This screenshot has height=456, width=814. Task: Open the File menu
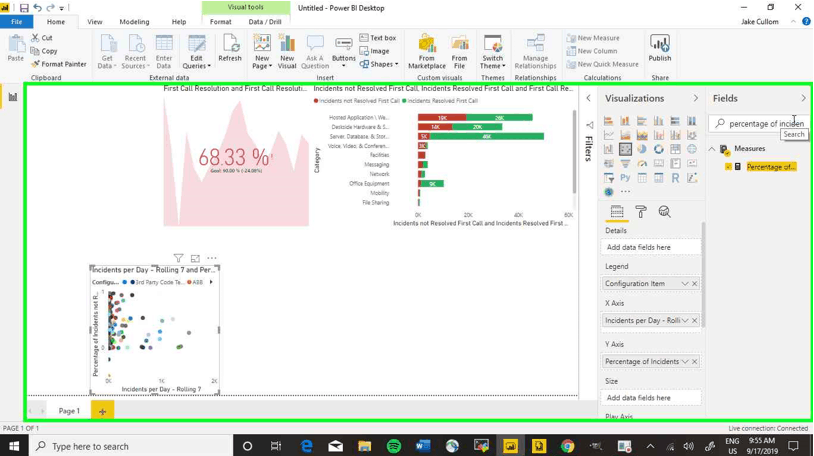point(17,22)
